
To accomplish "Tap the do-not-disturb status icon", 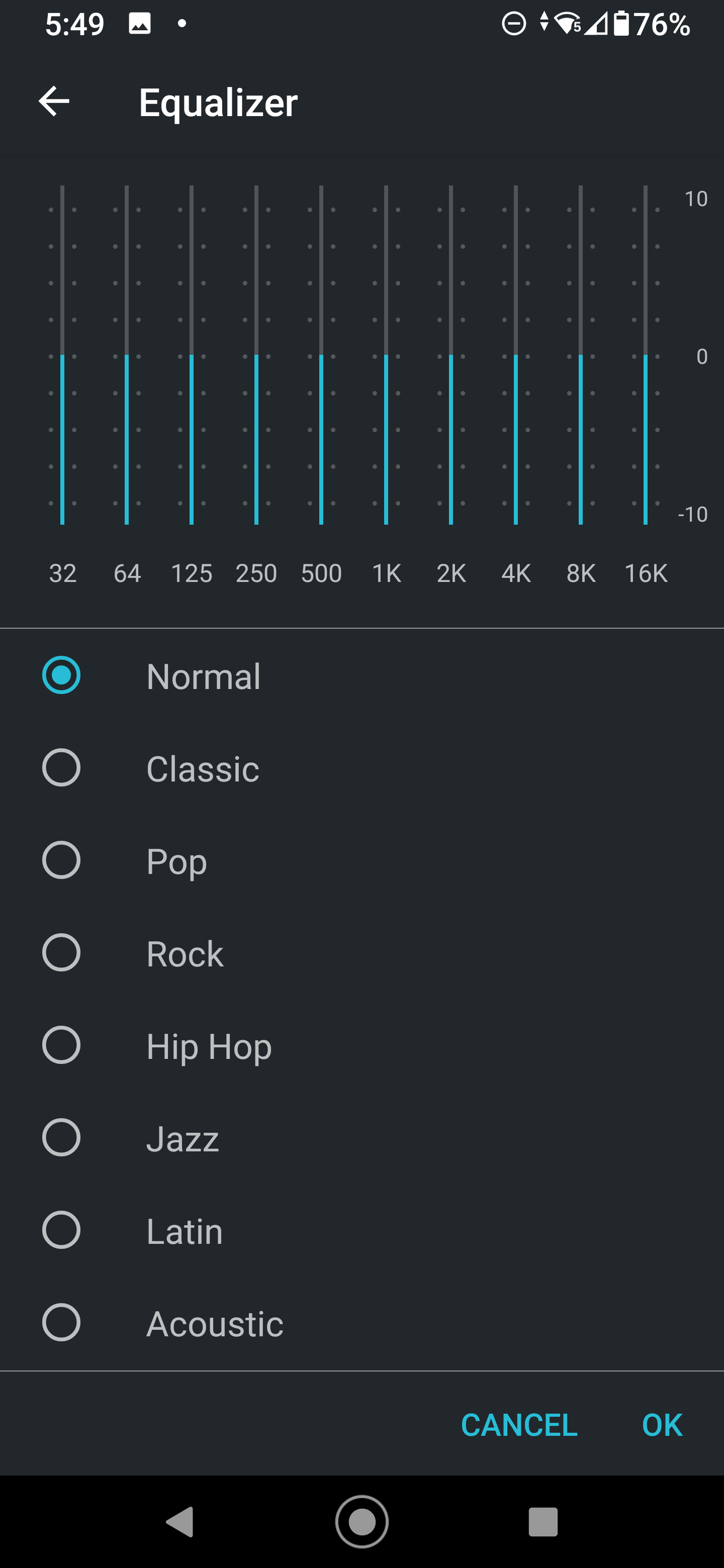I will point(513,24).
